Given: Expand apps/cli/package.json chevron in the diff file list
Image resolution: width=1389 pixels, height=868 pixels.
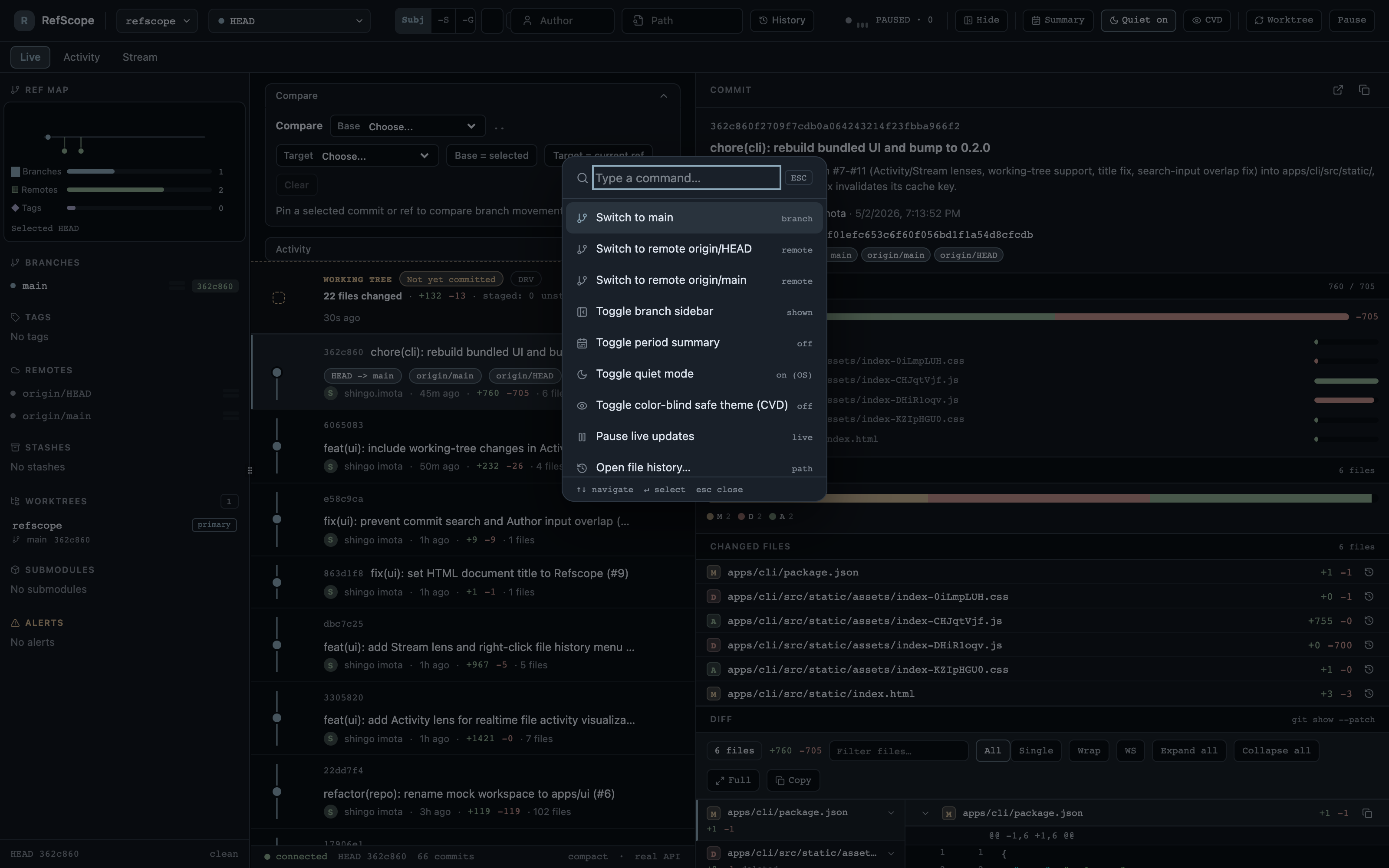Looking at the screenshot, I should (891, 813).
